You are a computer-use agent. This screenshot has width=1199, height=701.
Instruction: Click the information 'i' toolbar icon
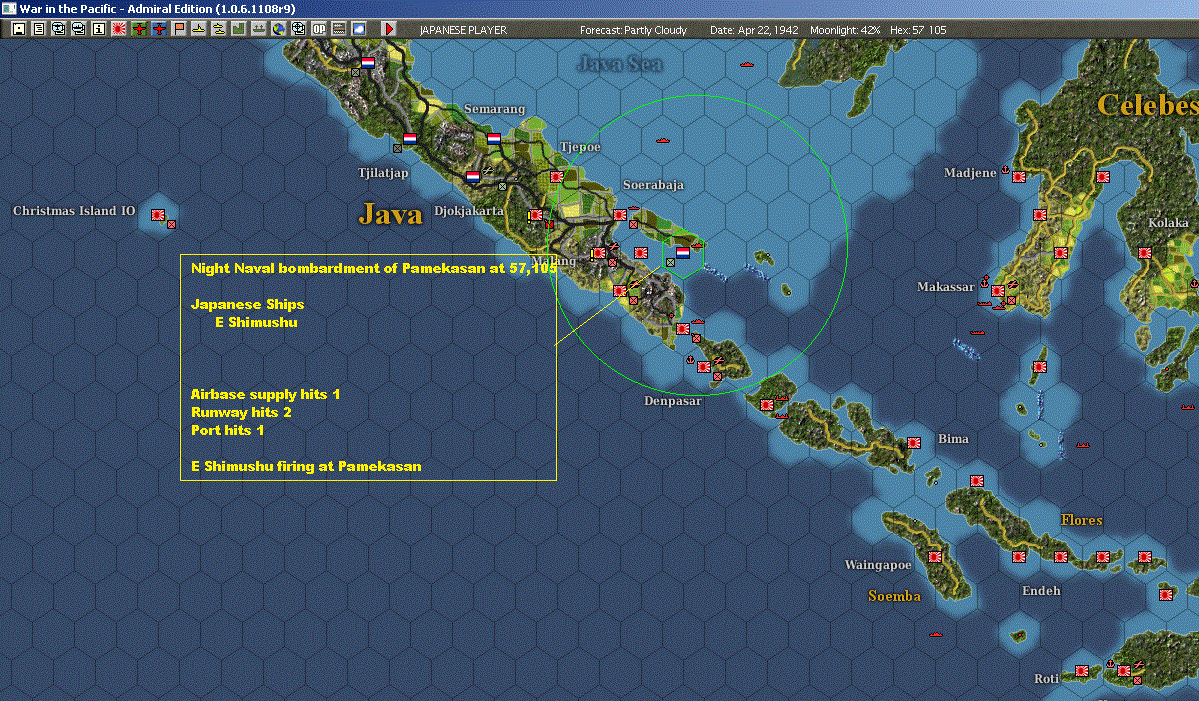[99, 29]
